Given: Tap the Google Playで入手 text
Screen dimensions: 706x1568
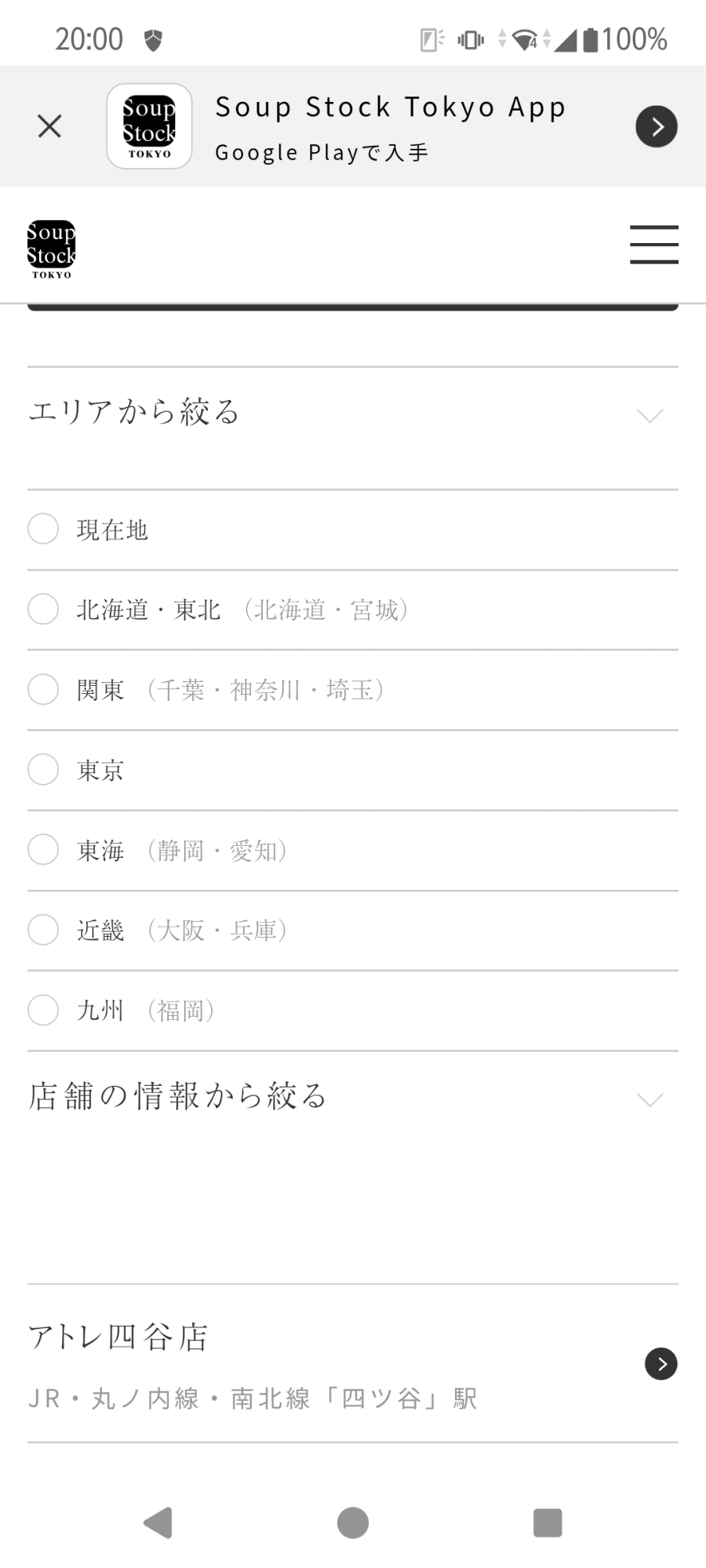Looking at the screenshot, I should (322, 152).
